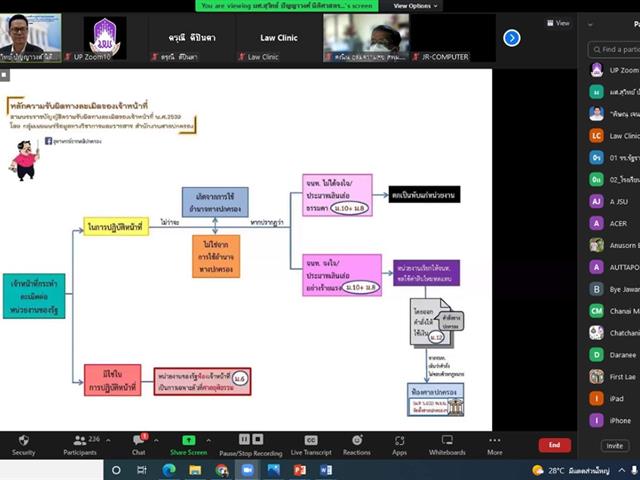Select the presenter's video thumbnail
This screenshot has width=640, height=480.
coord(31,38)
